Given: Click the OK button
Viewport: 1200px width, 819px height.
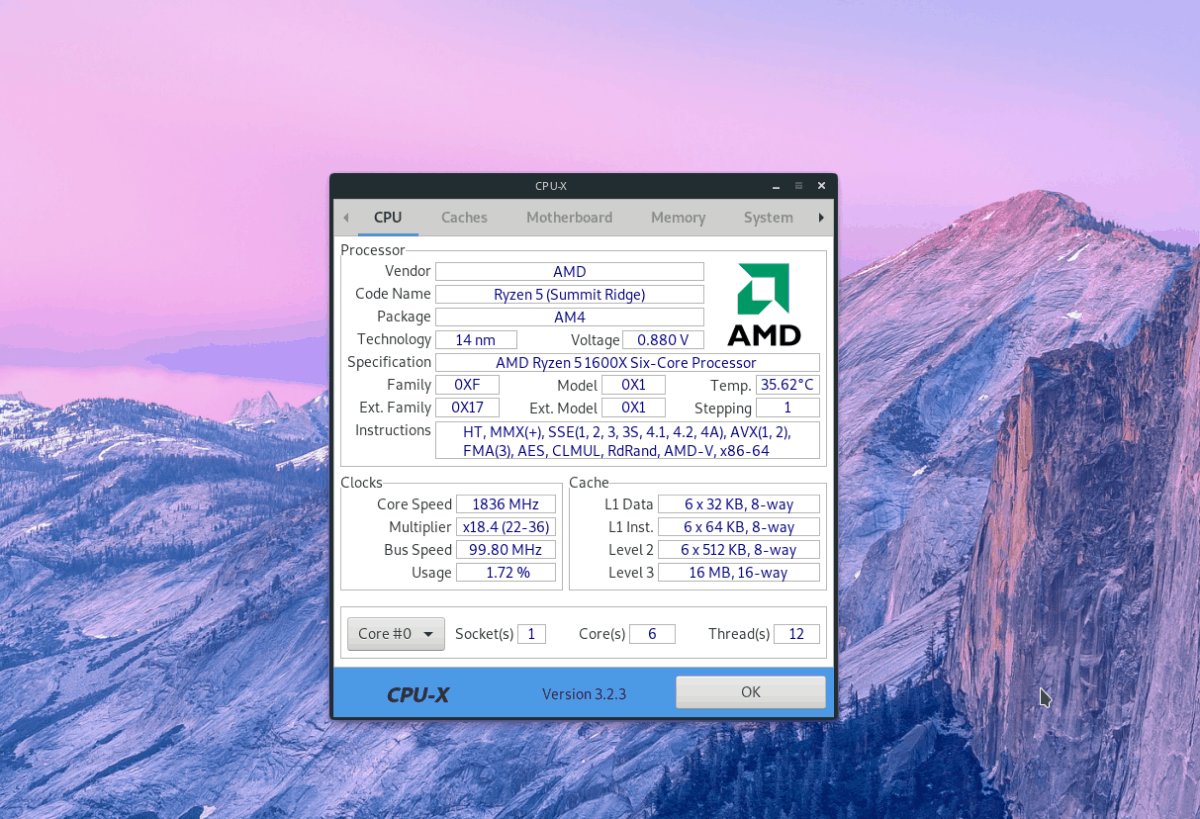Looking at the screenshot, I should 751,692.
